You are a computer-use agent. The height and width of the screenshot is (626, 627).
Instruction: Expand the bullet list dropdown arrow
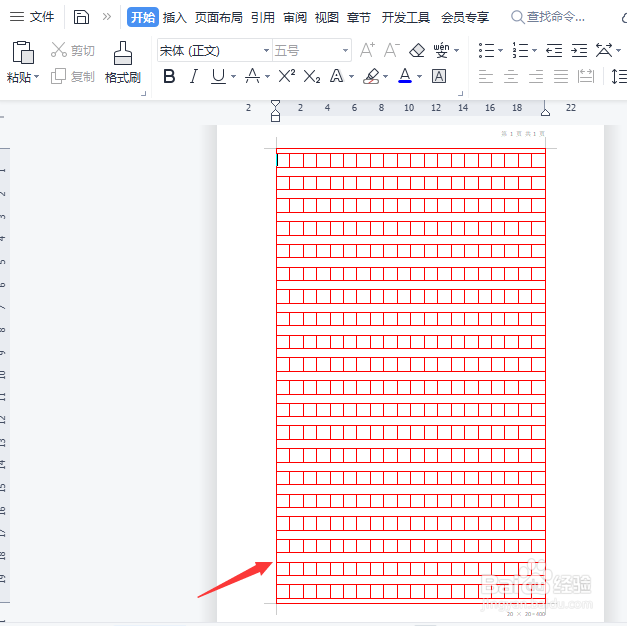500,51
